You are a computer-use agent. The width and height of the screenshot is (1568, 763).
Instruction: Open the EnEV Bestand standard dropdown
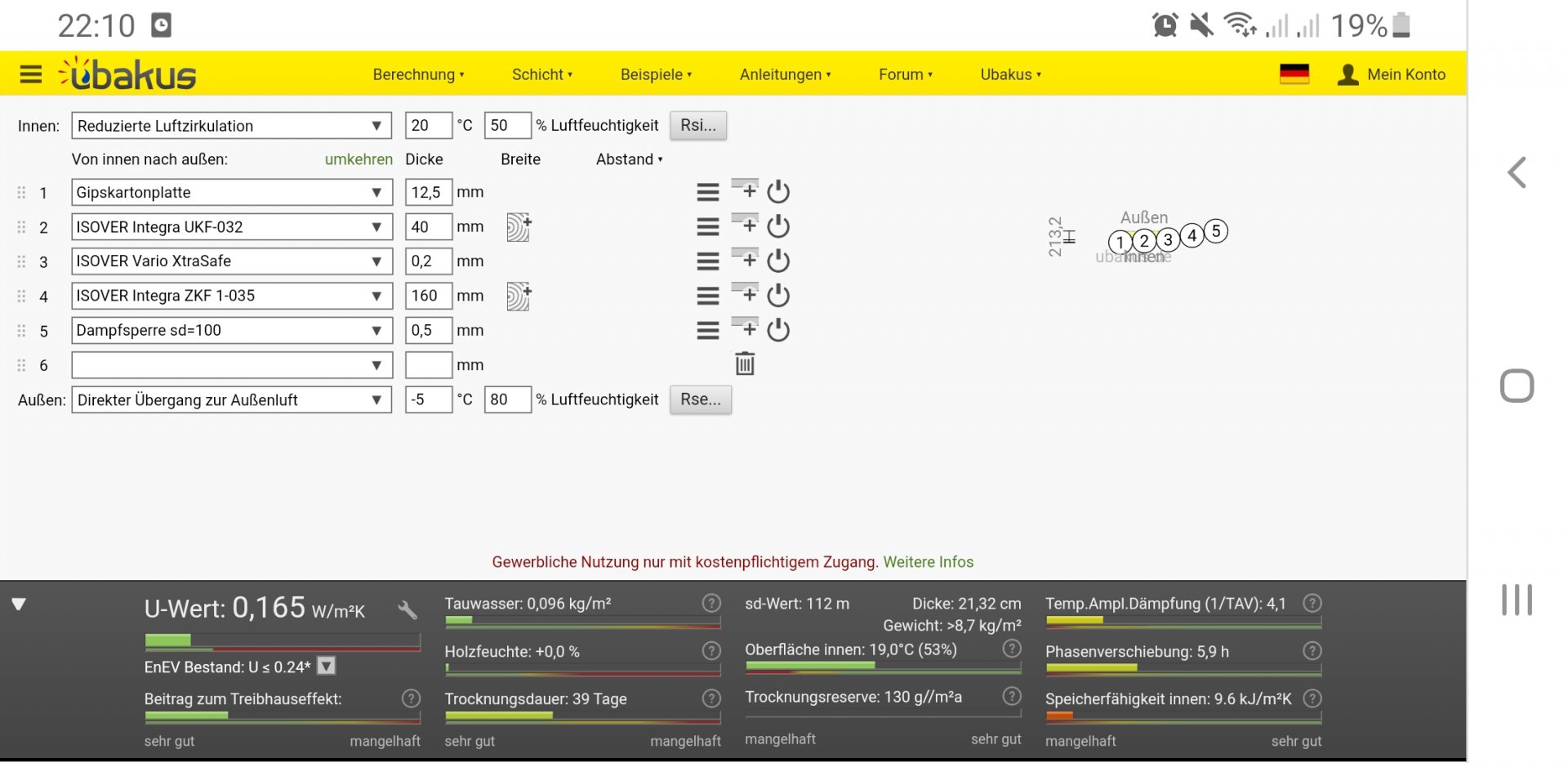click(326, 667)
